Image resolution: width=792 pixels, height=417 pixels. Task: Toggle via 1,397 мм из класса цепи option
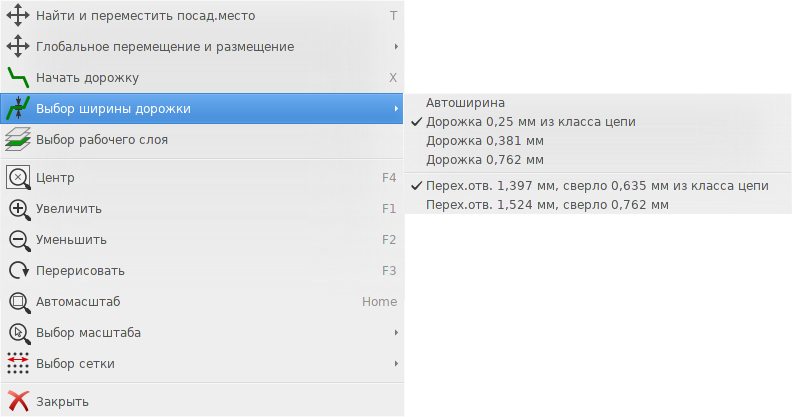[x=598, y=186]
